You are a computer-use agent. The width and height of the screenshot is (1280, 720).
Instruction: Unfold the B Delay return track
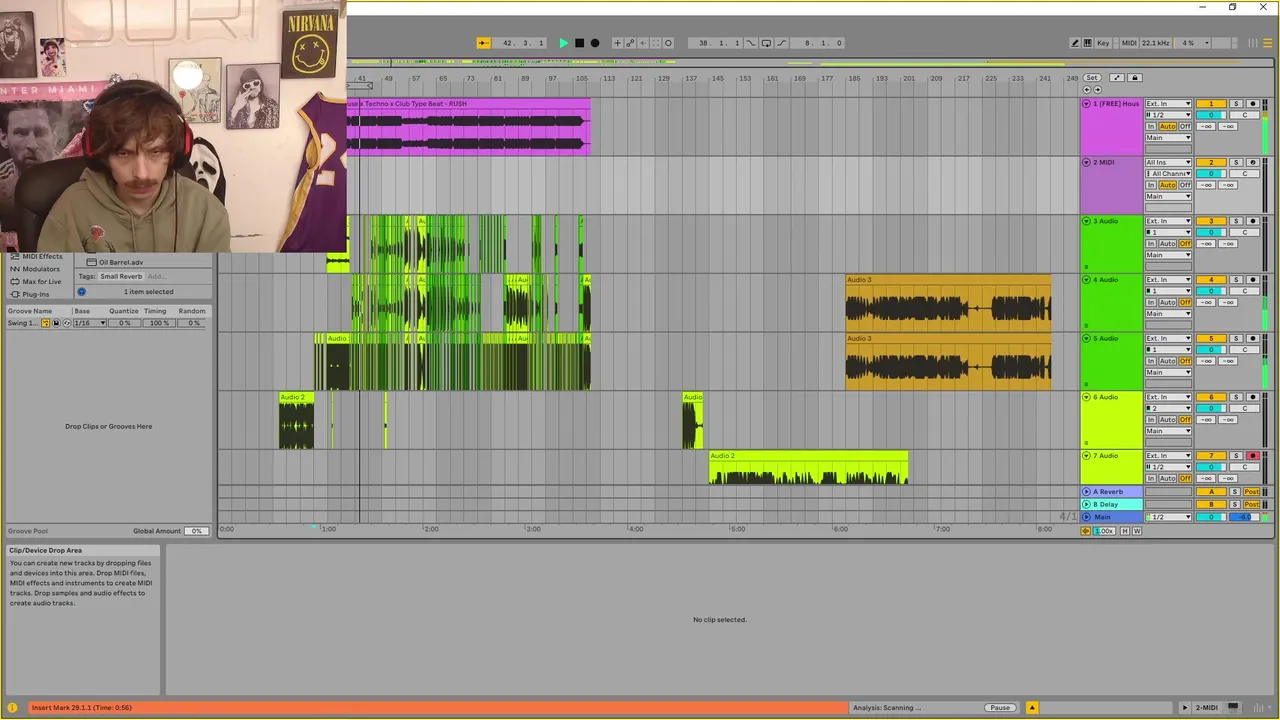1087,505
